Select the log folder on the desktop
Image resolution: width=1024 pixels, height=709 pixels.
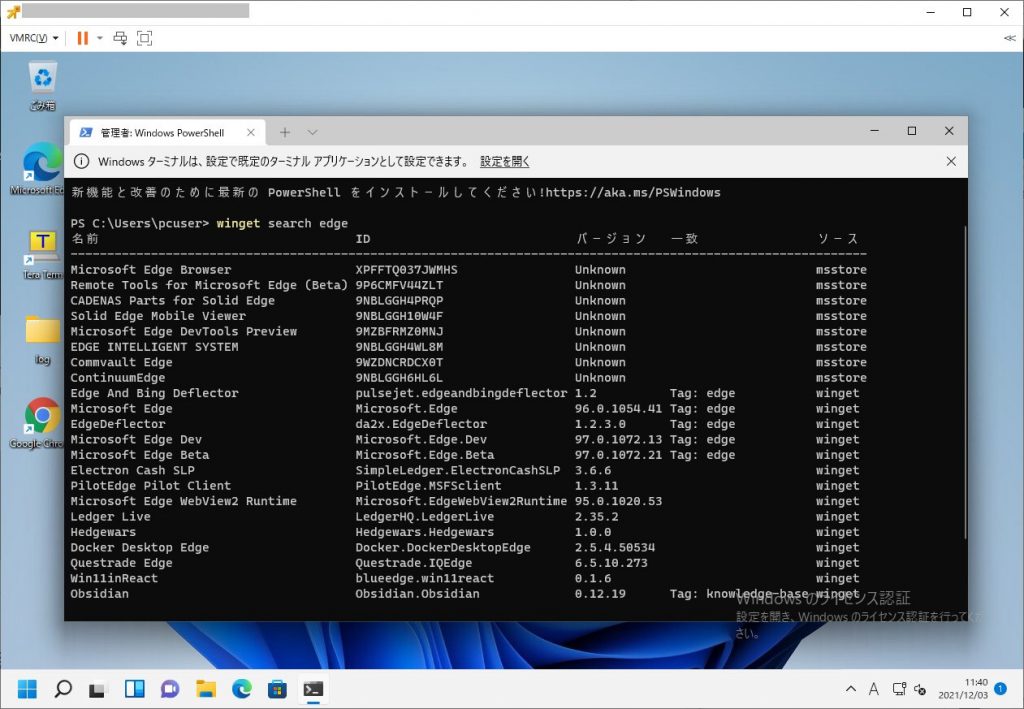pyautogui.click(x=42, y=339)
